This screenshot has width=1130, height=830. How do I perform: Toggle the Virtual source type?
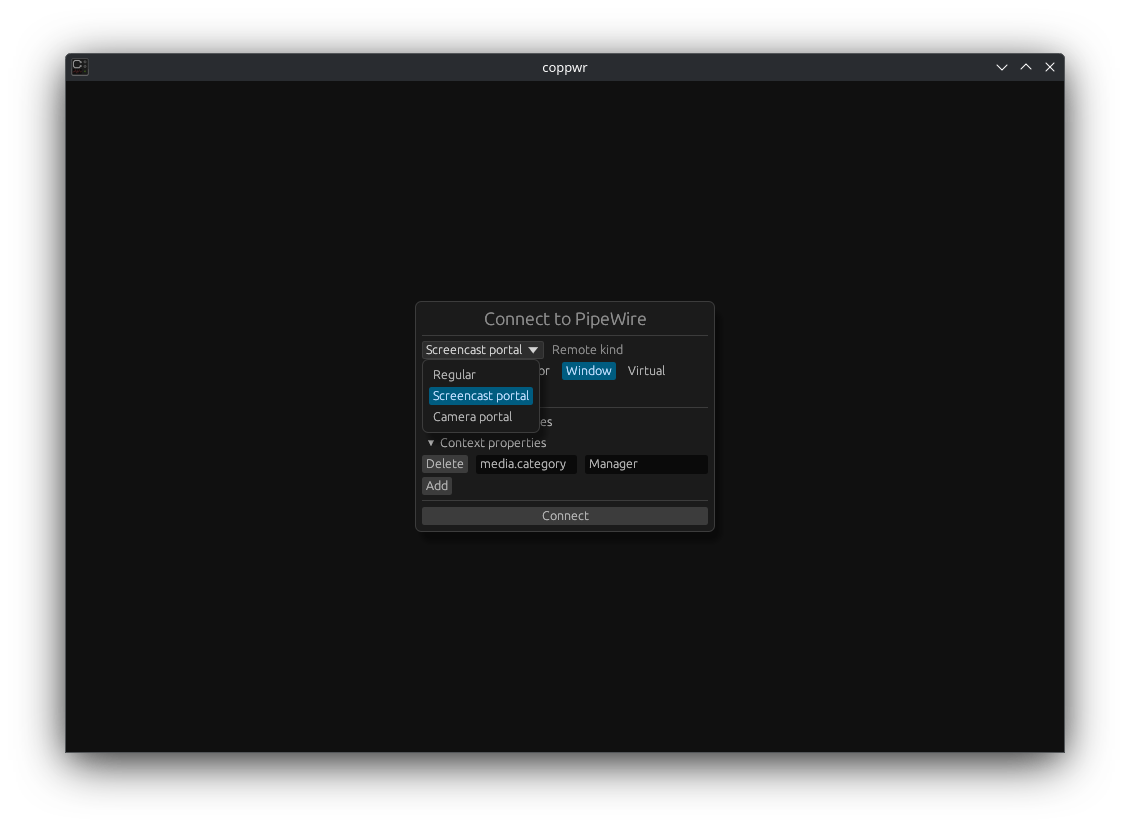tap(646, 371)
